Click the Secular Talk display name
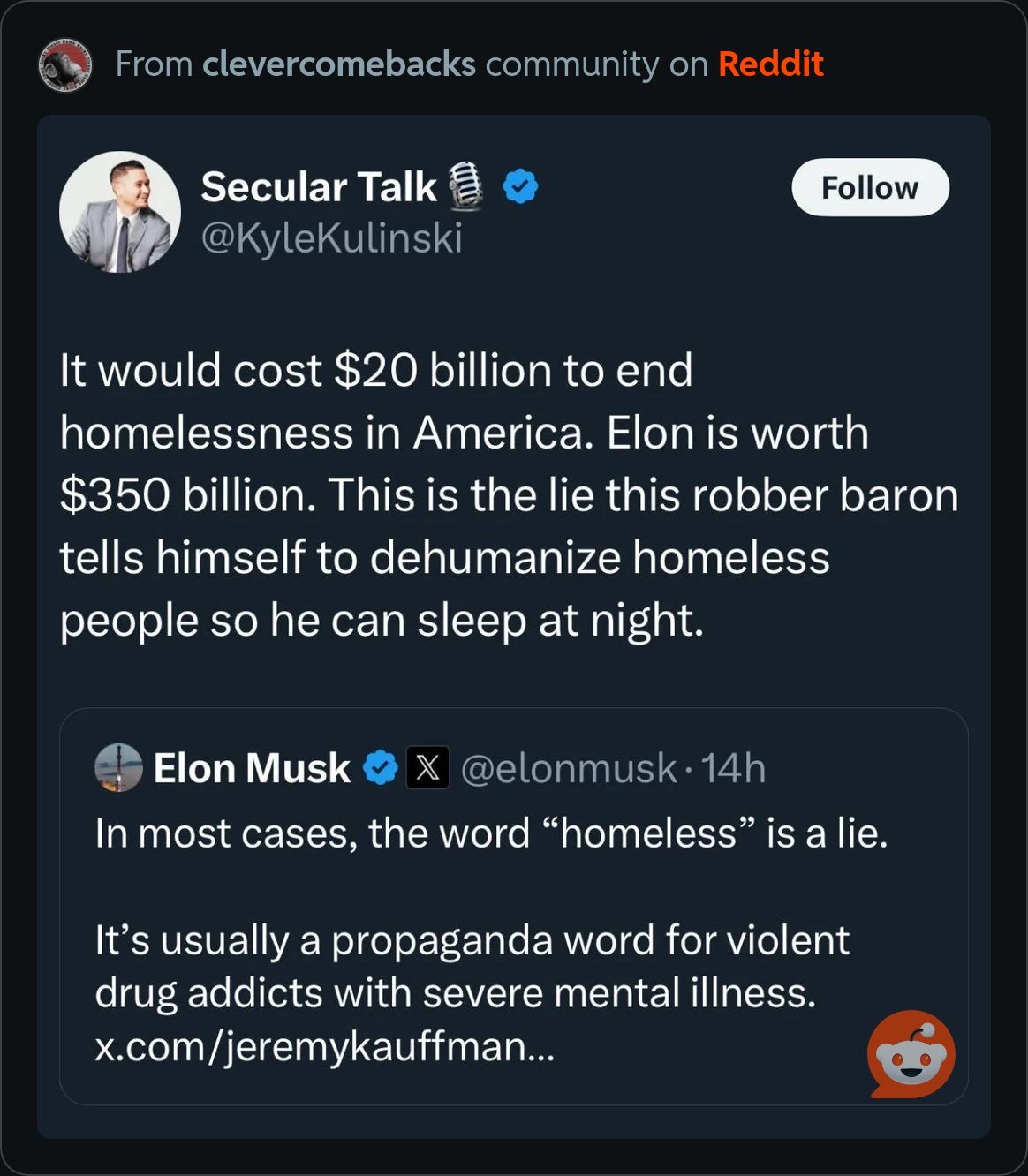The height and width of the screenshot is (1176, 1028). coord(318,187)
